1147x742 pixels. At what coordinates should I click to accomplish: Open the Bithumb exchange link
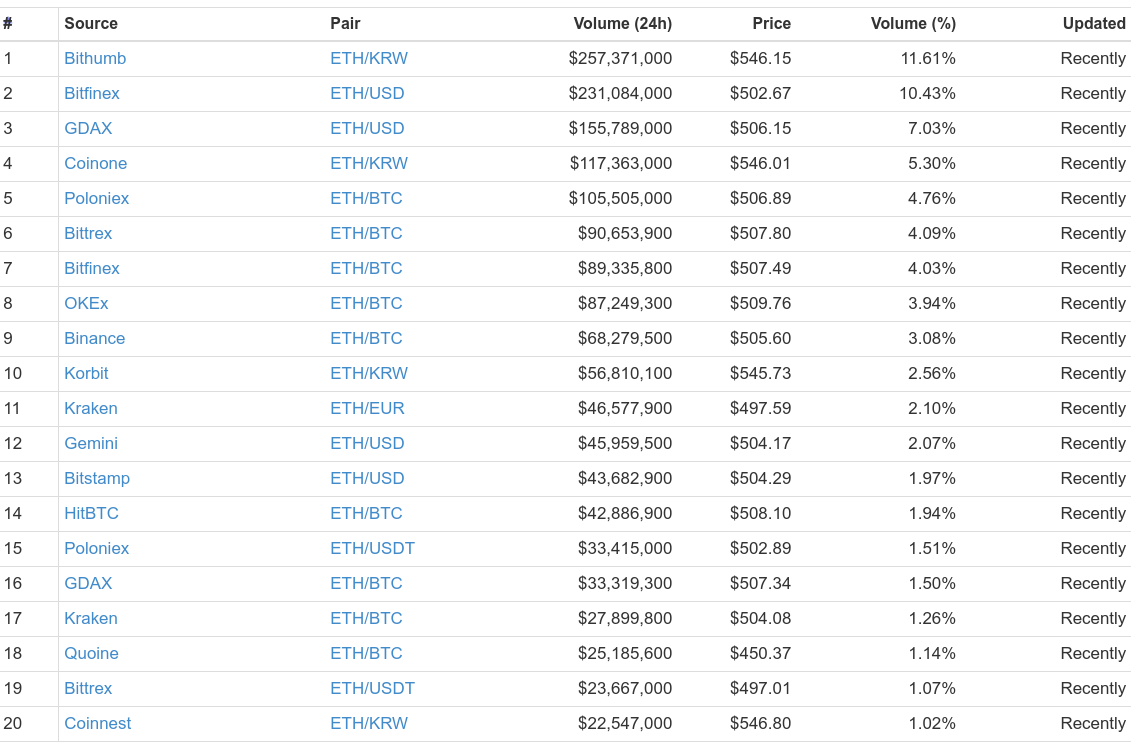point(95,59)
